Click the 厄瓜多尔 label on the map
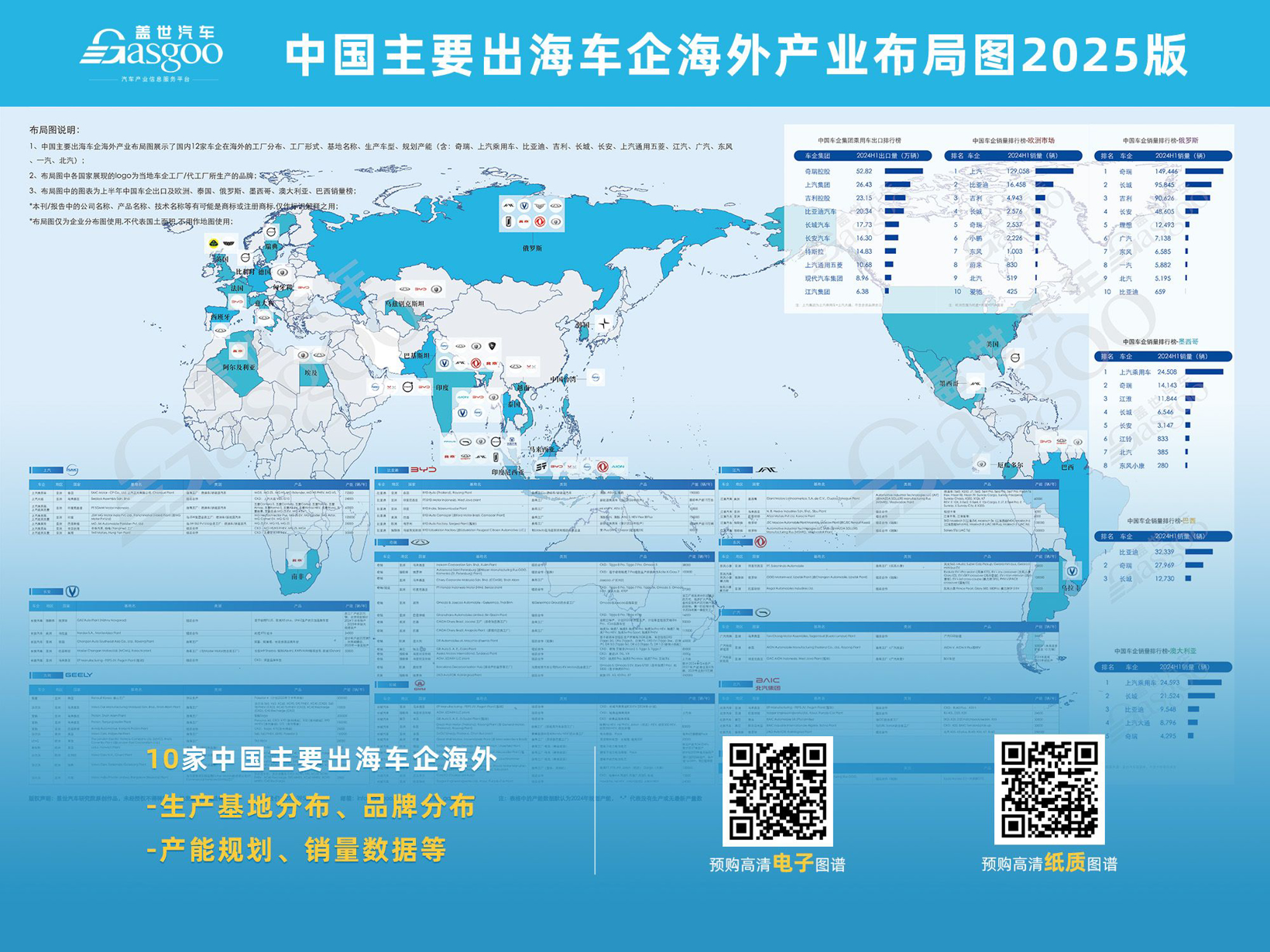 coord(1010,465)
